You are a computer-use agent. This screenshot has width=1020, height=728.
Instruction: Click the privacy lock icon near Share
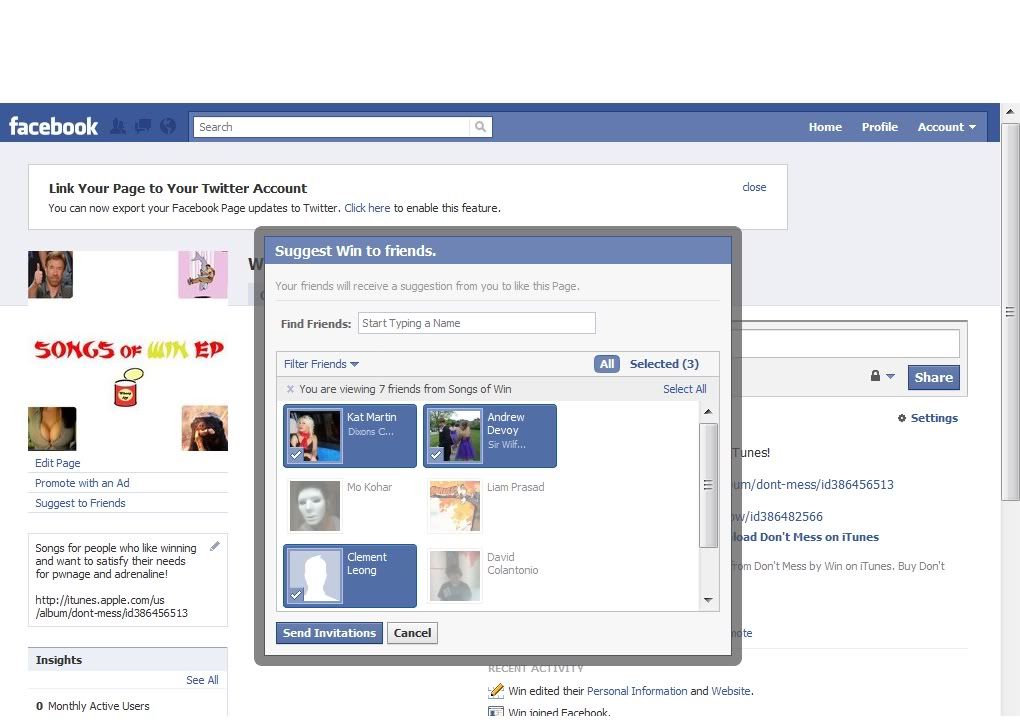coord(876,376)
